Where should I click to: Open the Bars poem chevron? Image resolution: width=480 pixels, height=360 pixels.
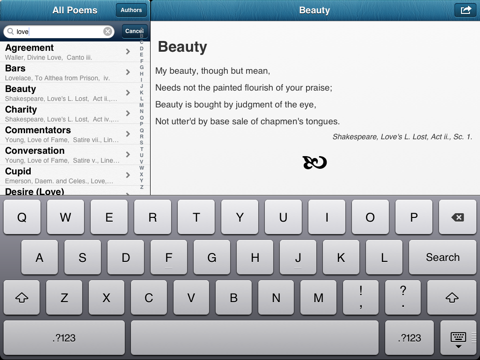click(128, 72)
